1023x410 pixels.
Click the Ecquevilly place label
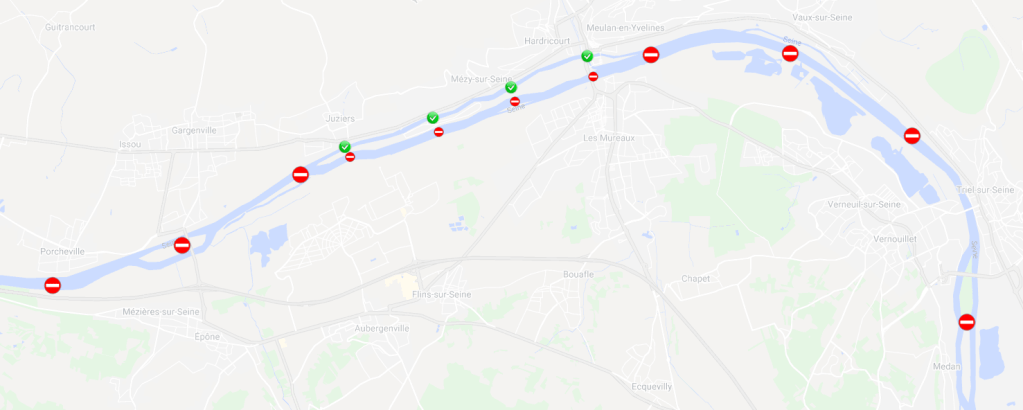[x=651, y=386]
